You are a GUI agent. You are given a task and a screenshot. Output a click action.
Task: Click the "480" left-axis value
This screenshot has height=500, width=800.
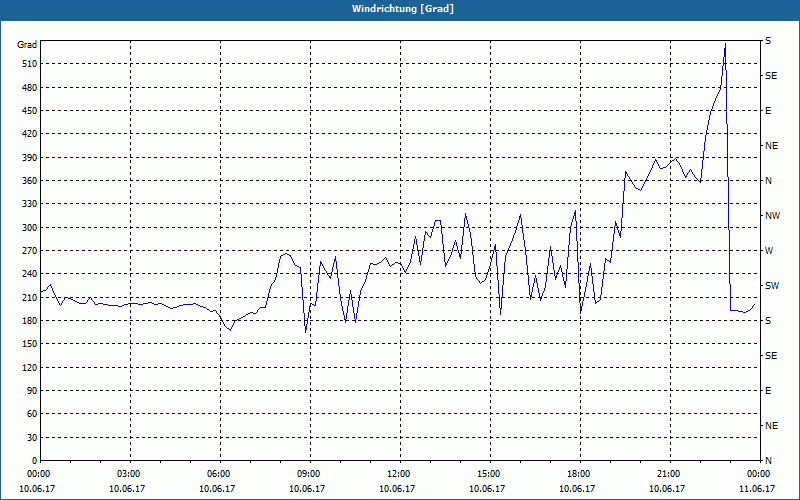[x=29, y=87]
